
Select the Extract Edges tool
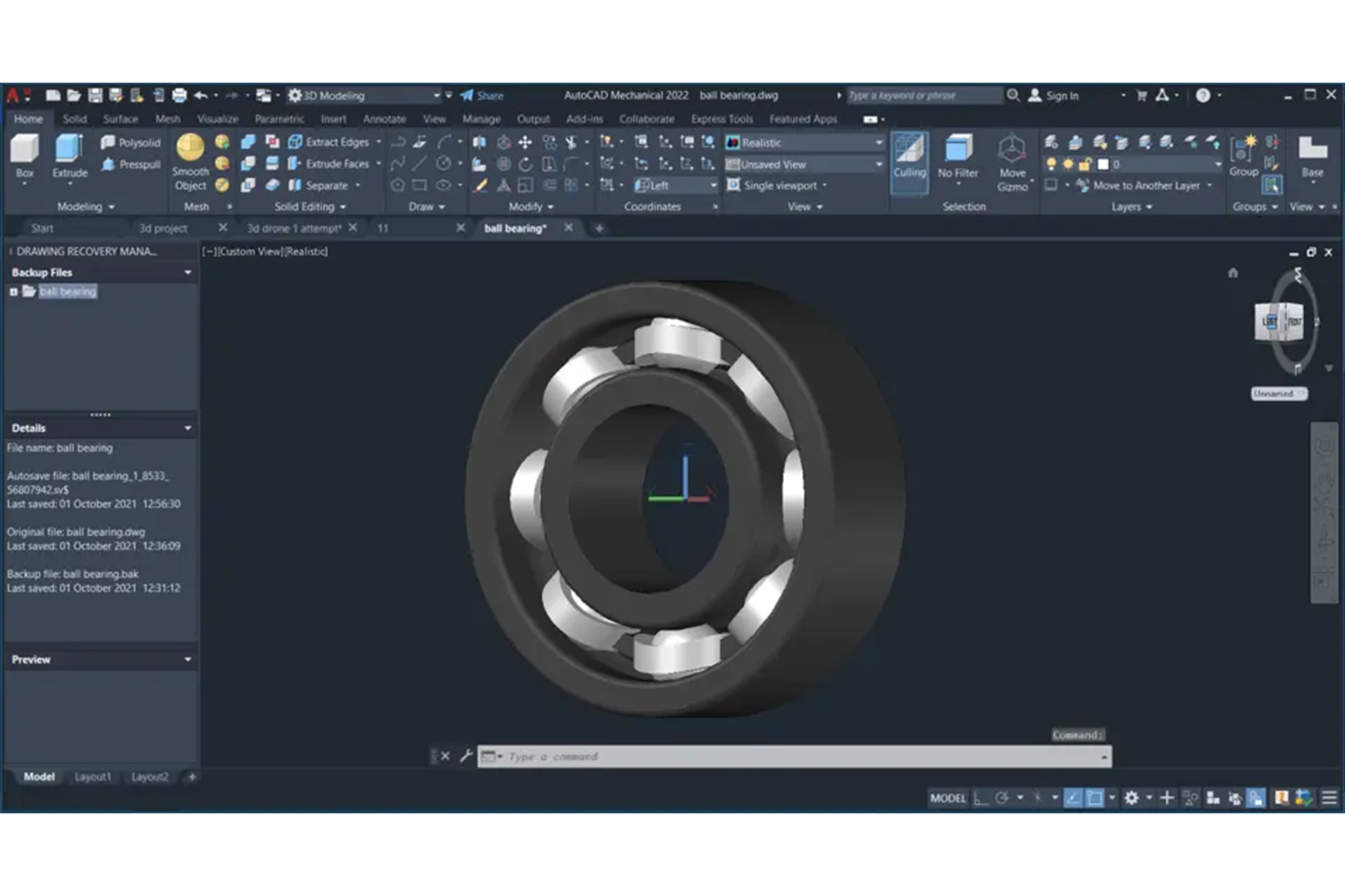pyautogui.click(x=329, y=142)
